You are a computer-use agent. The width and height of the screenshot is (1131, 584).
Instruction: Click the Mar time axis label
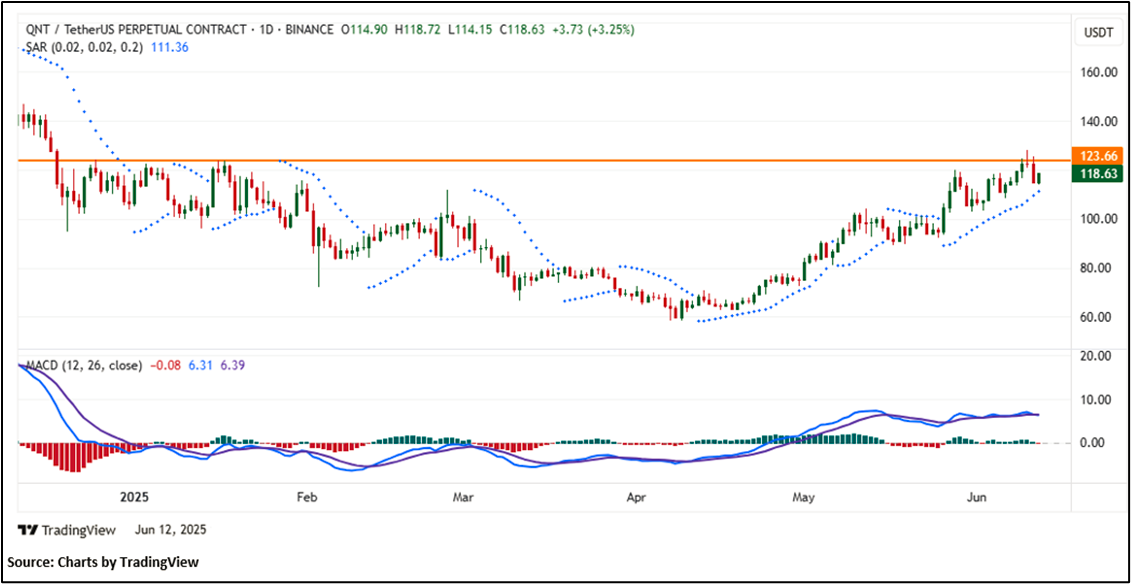coord(463,497)
